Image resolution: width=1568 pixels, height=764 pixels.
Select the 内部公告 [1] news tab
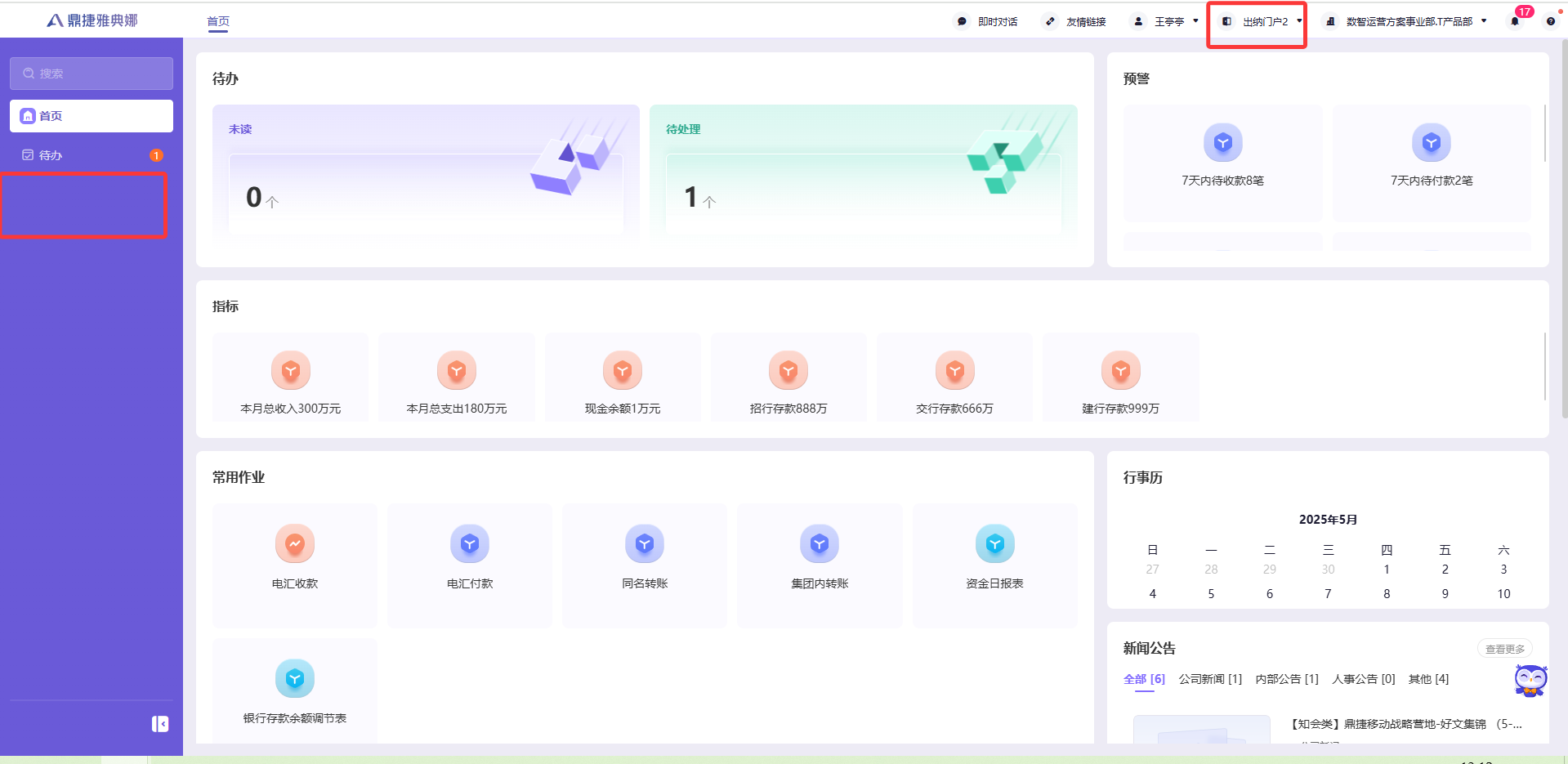tap(1287, 679)
